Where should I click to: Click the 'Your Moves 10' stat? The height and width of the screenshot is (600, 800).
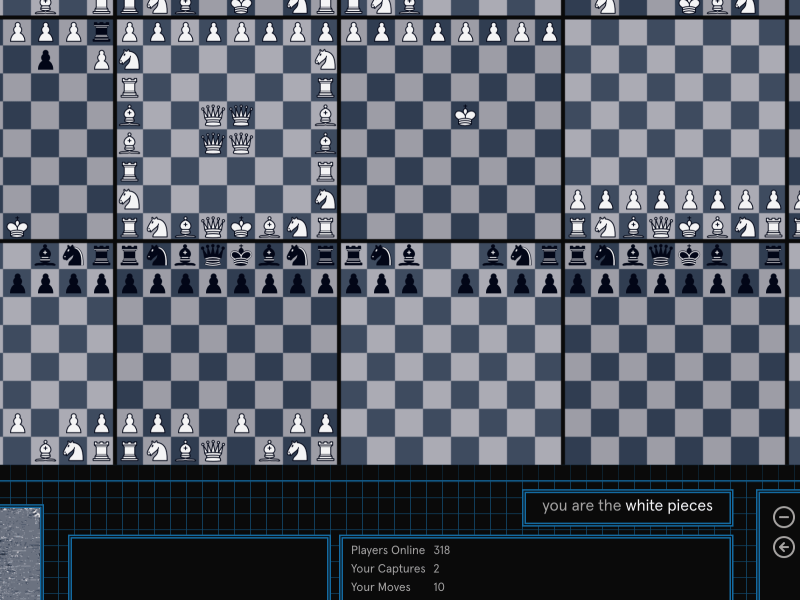pyautogui.click(x=398, y=587)
